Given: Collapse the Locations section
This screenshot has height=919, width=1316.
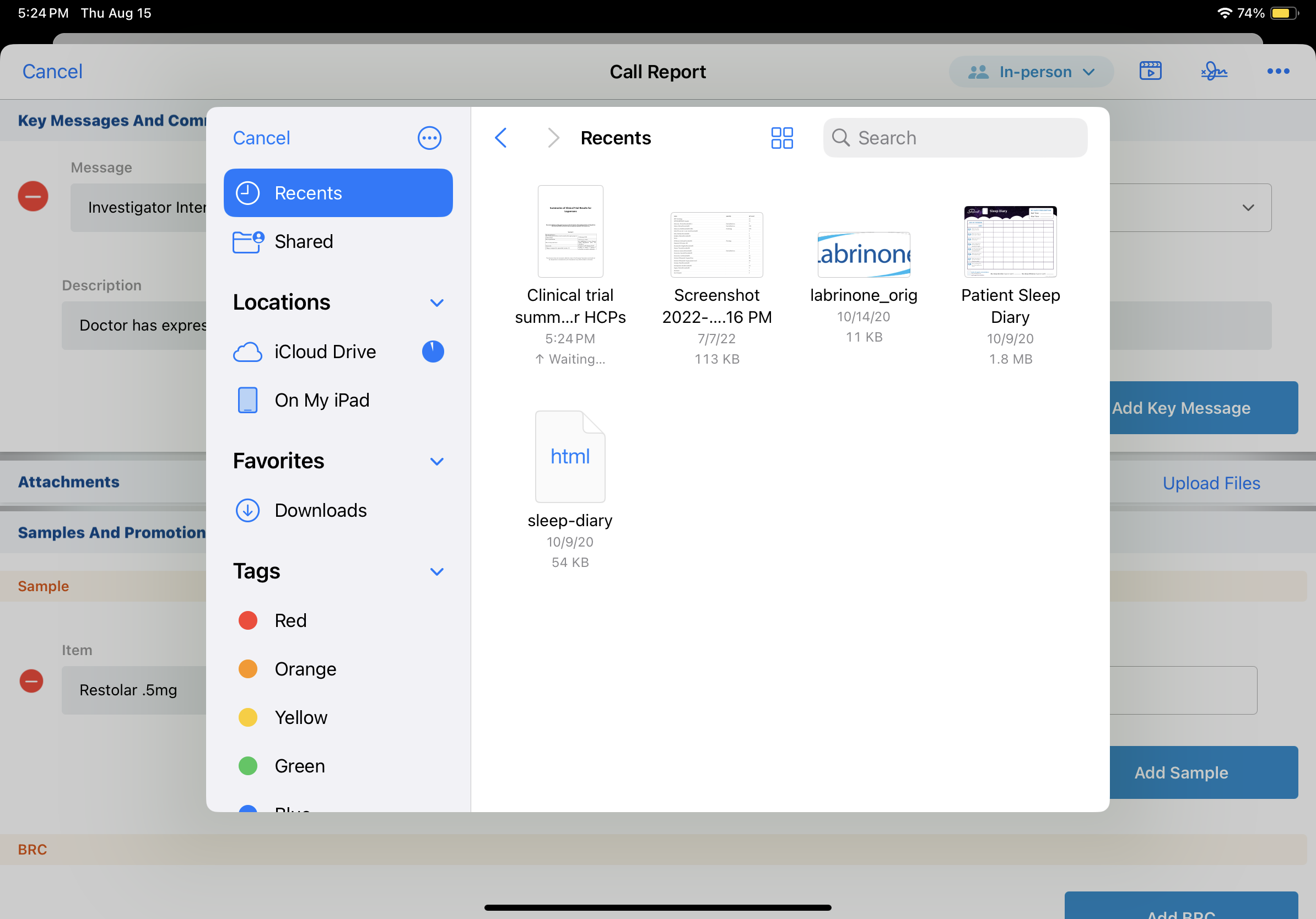Looking at the screenshot, I should tap(437, 302).
